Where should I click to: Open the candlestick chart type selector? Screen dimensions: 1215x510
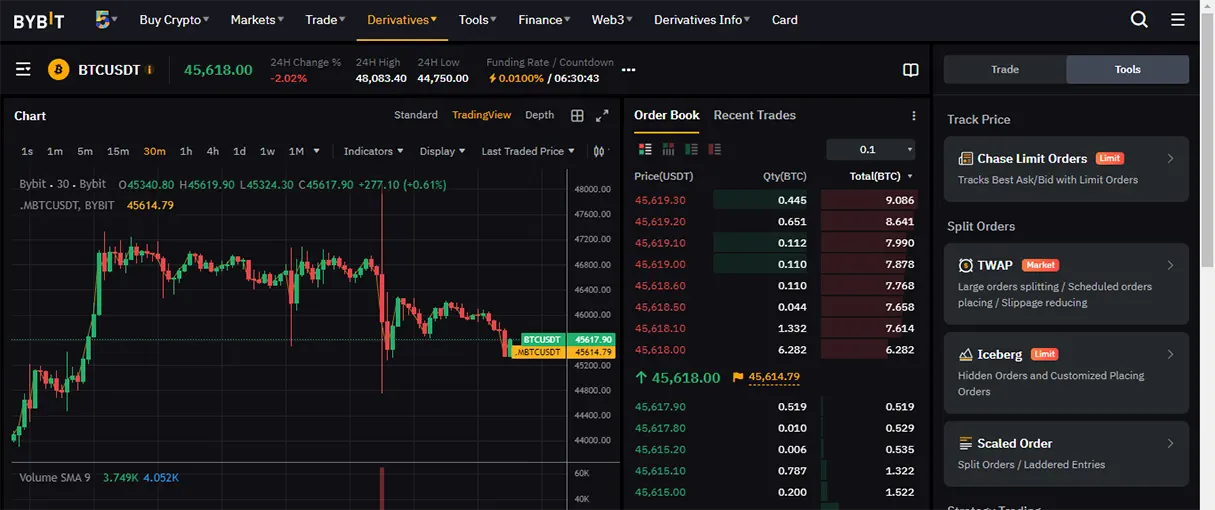point(600,151)
